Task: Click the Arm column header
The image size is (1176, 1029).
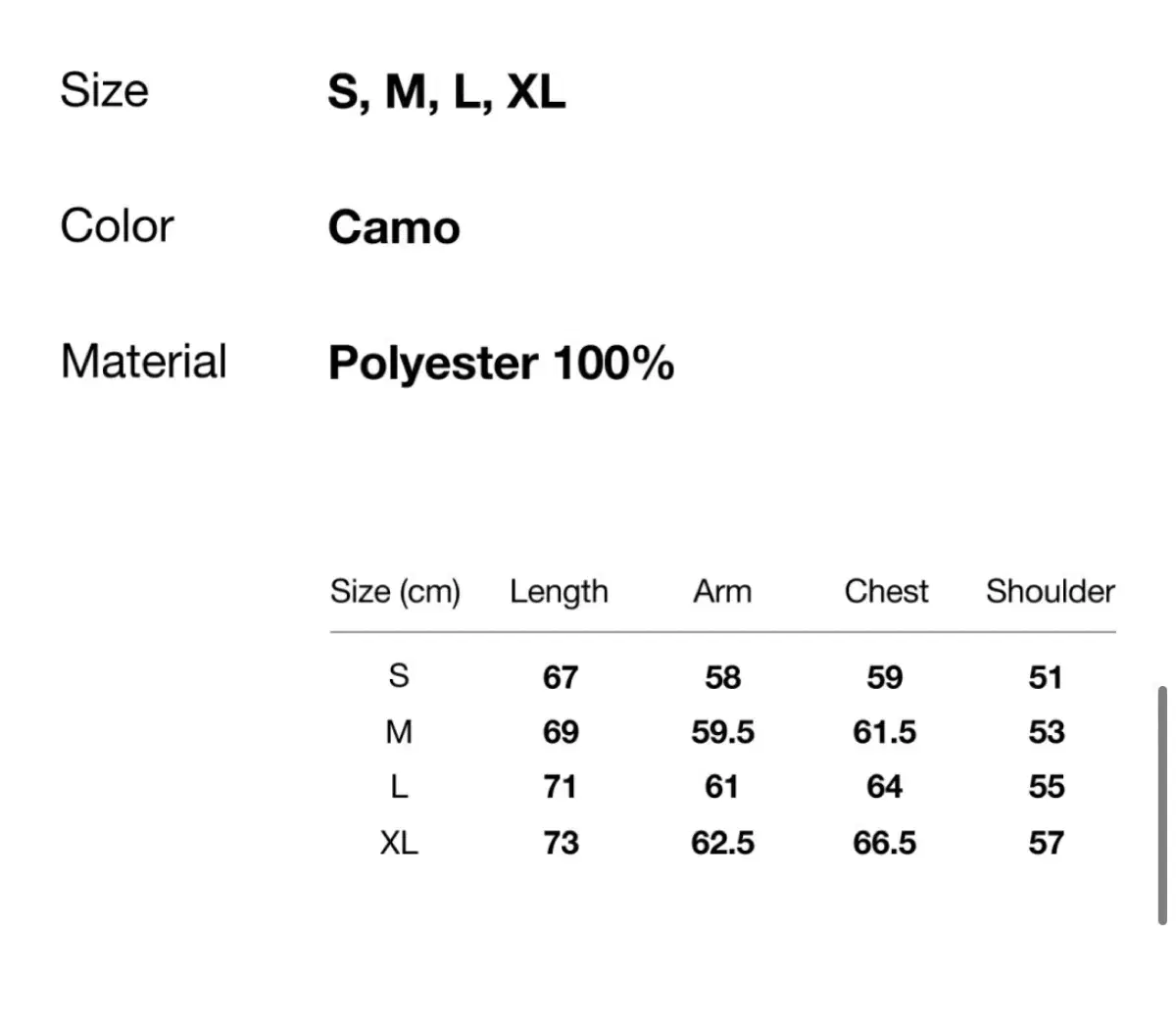Action: point(722,591)
